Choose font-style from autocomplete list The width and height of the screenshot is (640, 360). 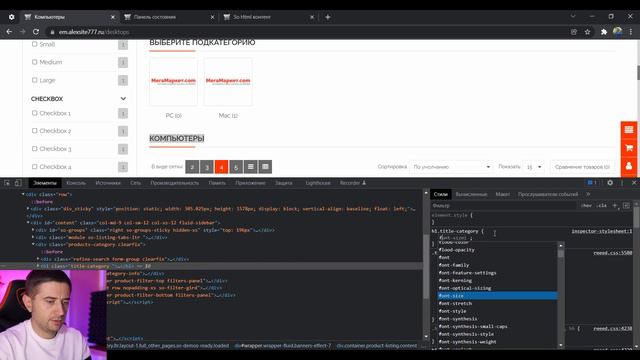click(x=497, y=311)
